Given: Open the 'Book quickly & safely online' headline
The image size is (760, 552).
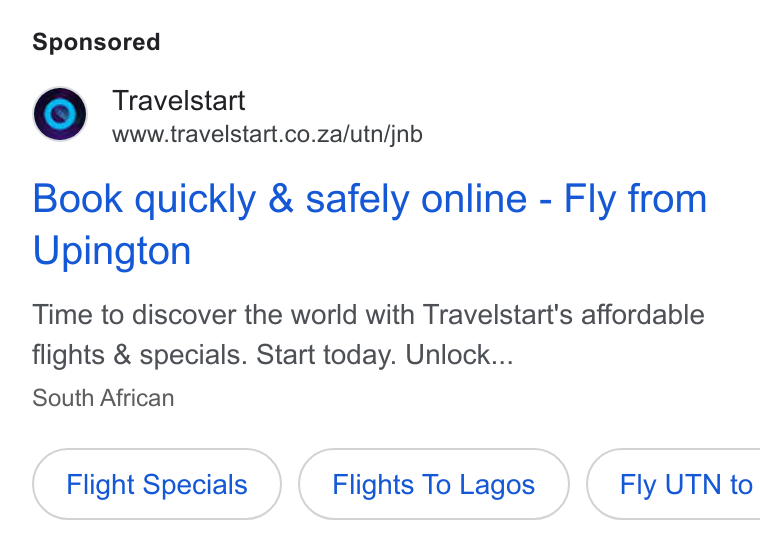Looking at the screenshot, I should tap(369, 224).
